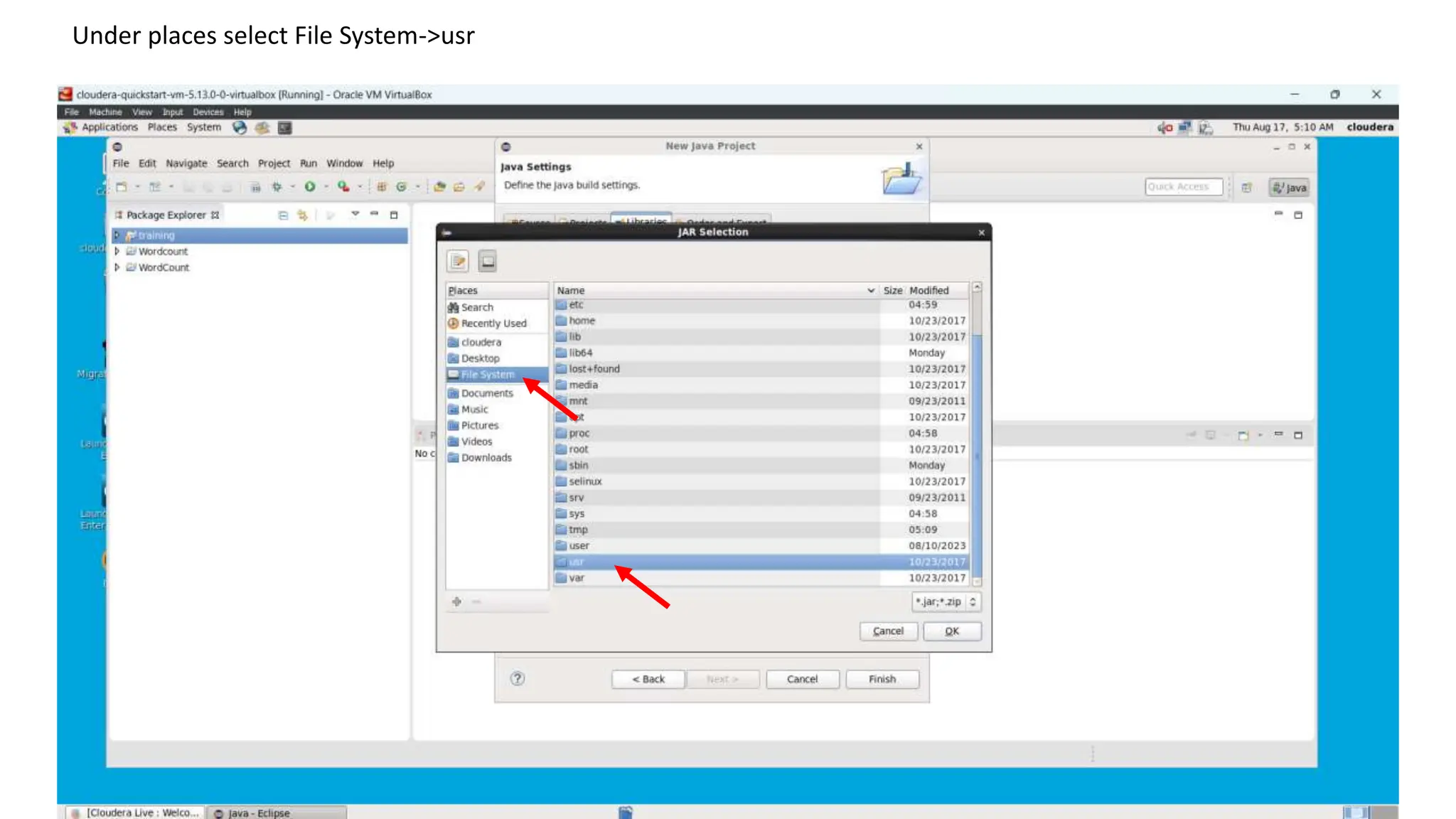
Task: Open the Java perspective button
Action: pyautogui.click(x=1289, y=188)
